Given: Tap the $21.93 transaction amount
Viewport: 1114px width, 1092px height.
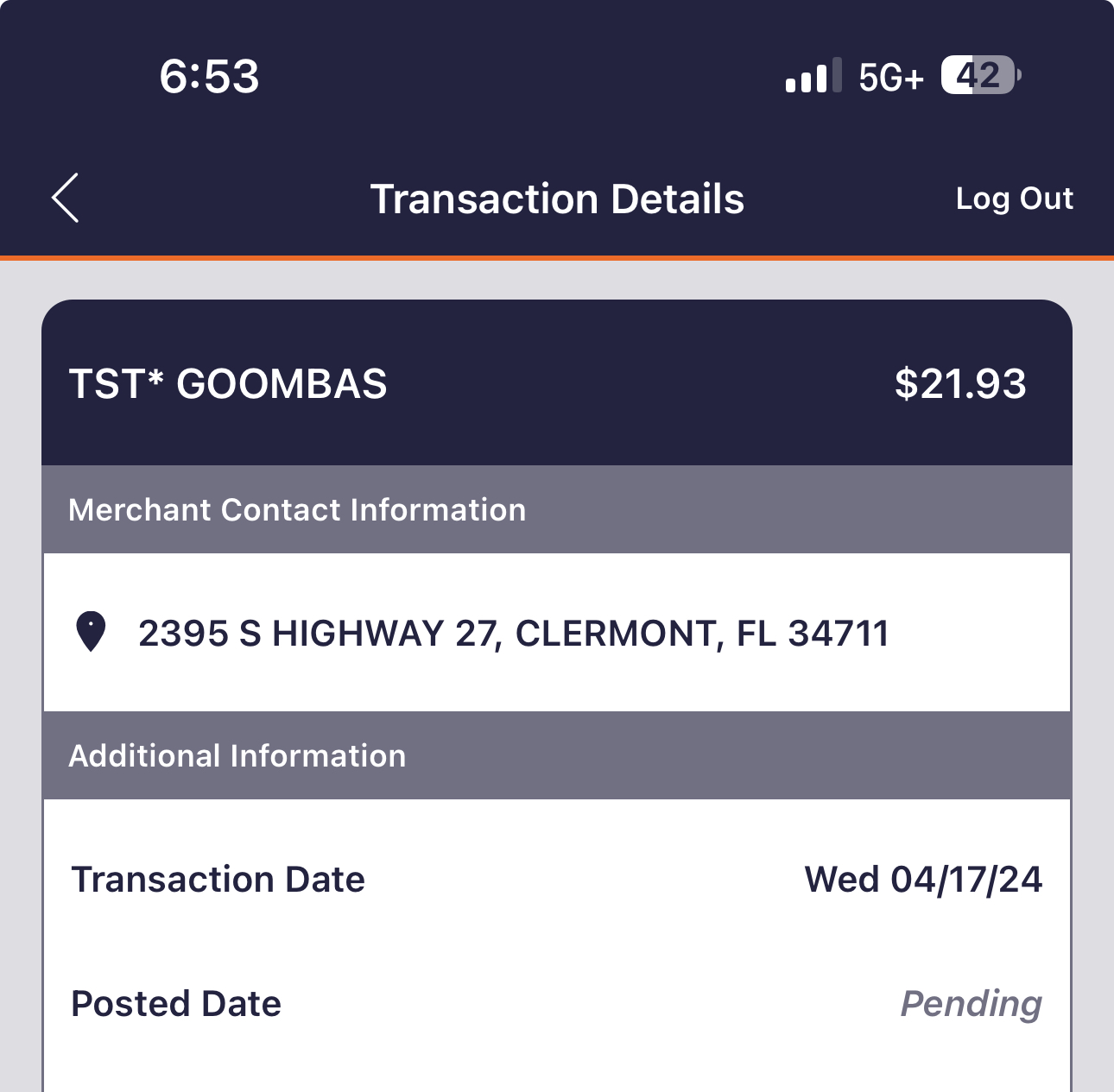Looking at the screenshot, I should (959, 384).
